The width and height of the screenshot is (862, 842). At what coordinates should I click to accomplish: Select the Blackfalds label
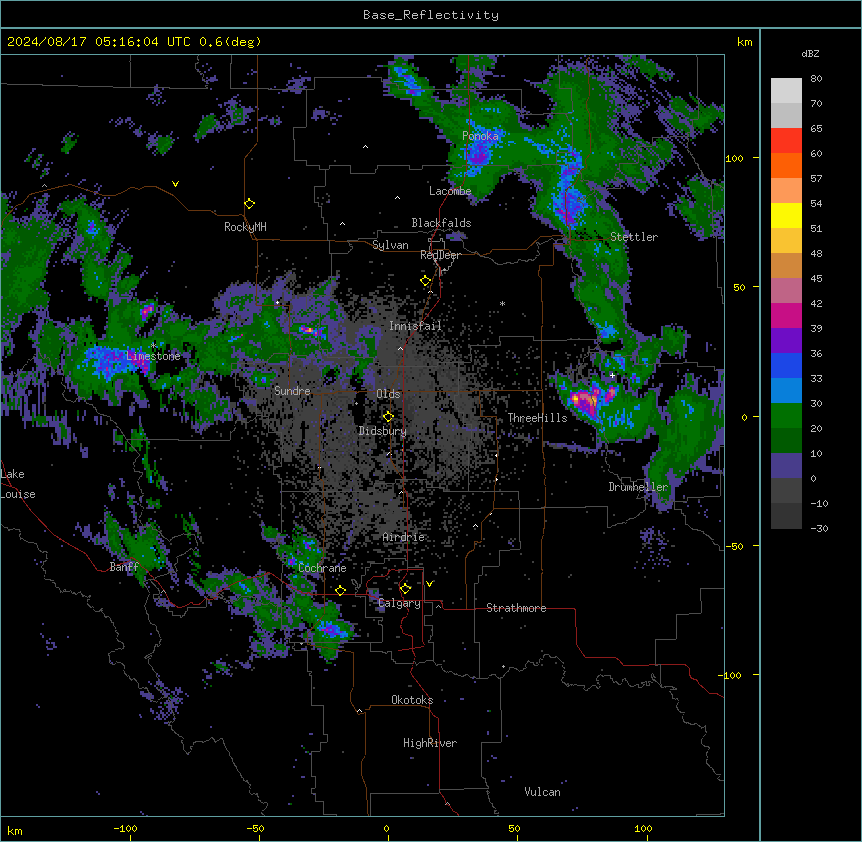(x=441, y=223)
